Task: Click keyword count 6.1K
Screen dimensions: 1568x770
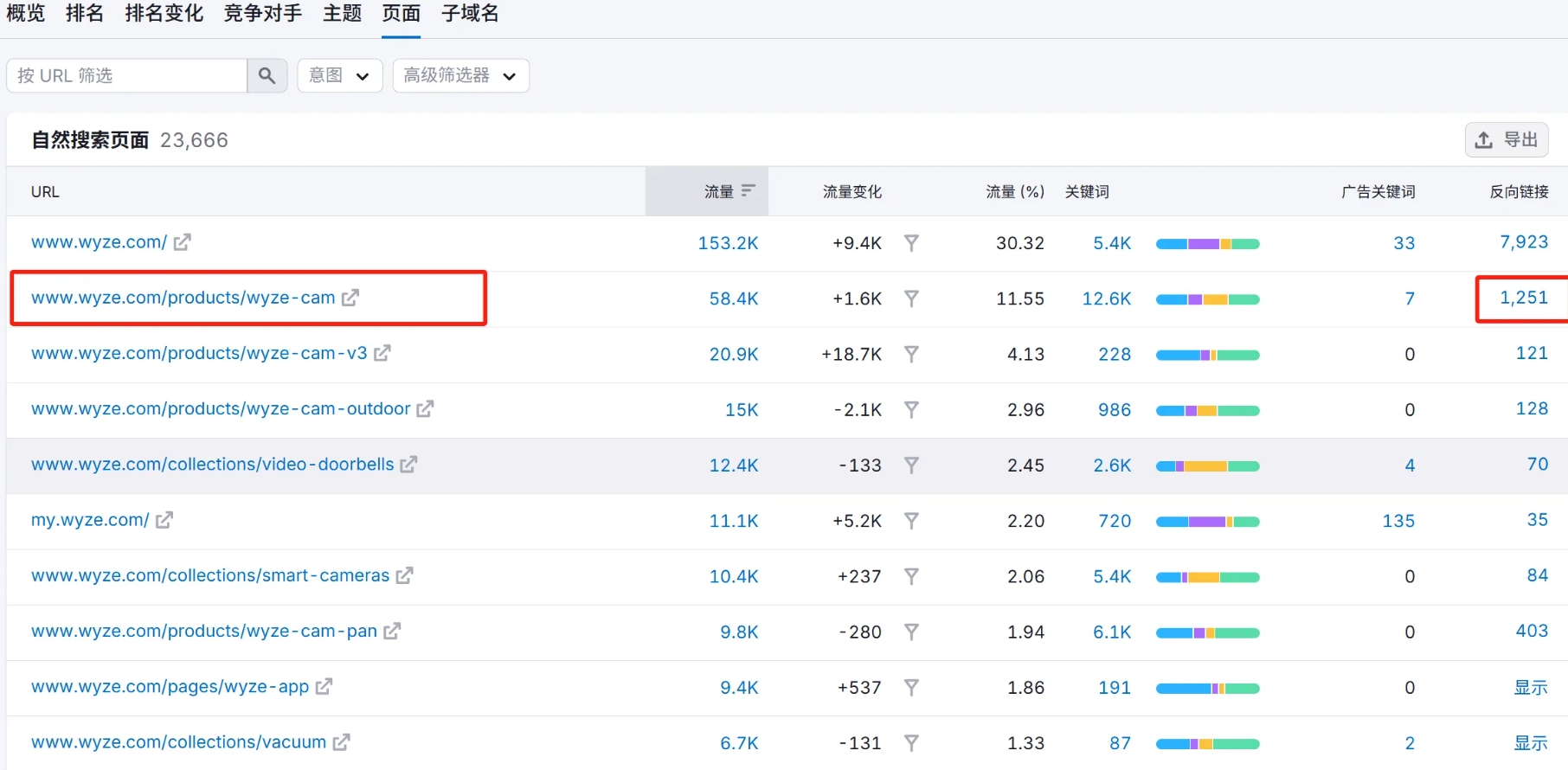Action: (x=1112, y=632)
